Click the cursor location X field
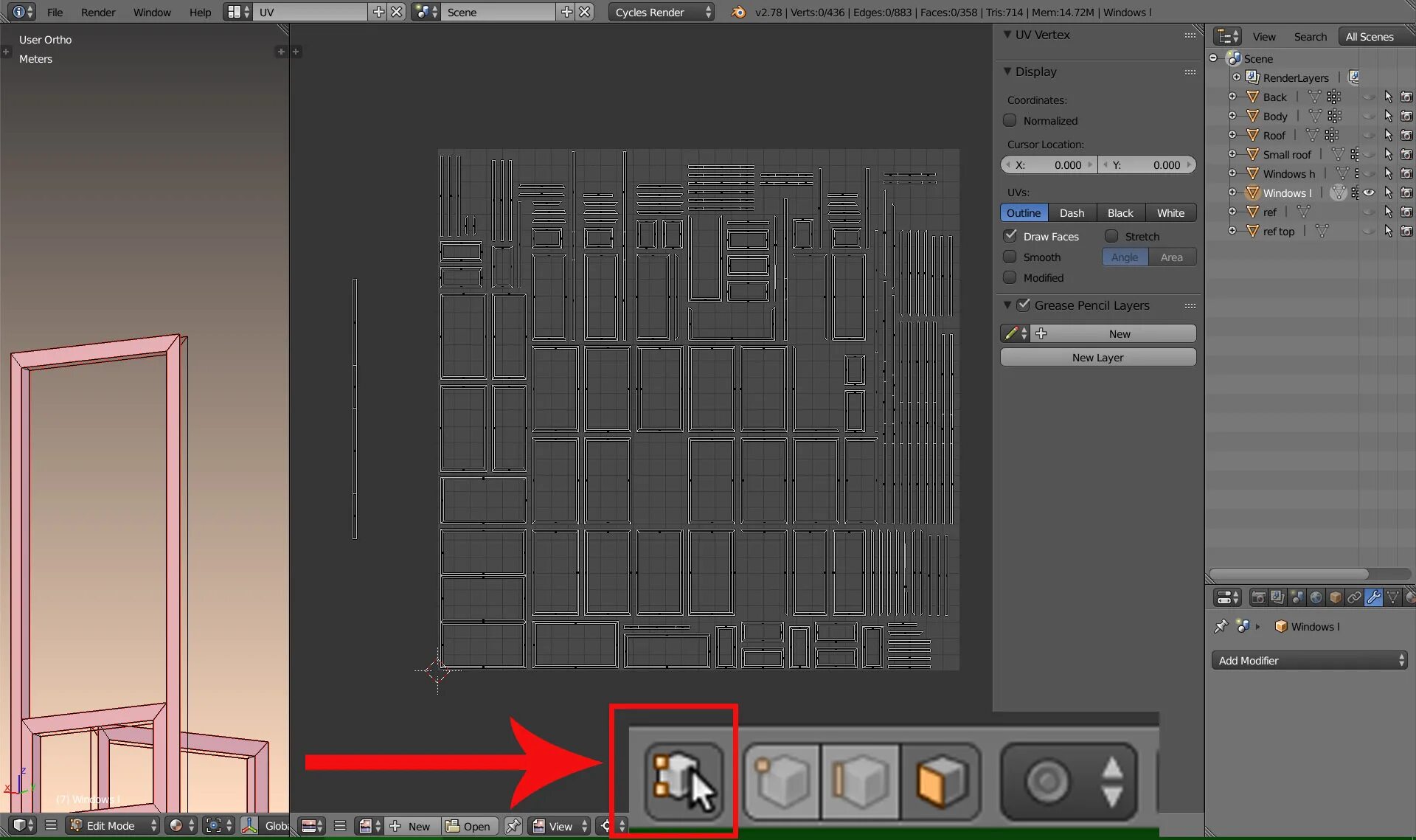Screen dimensions: 1416x840 tap(1048, 165)
